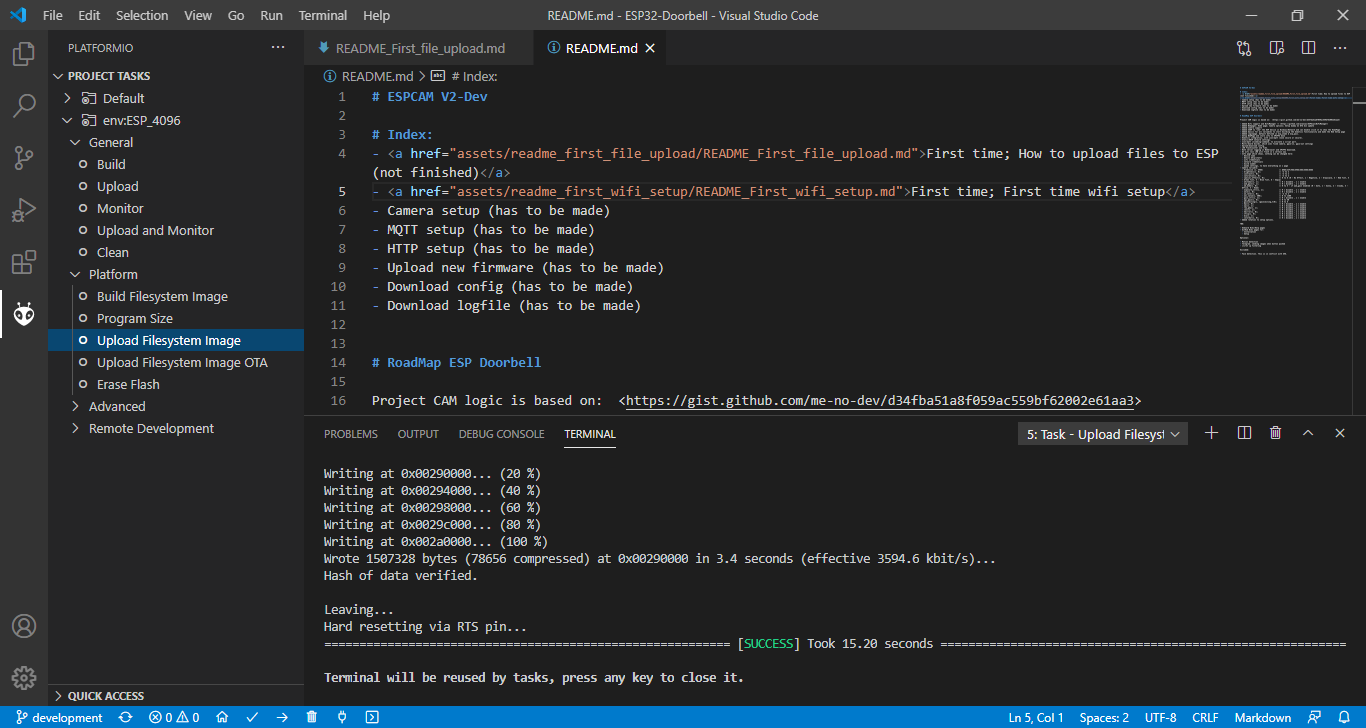Screen dimensions: 1366x728
Task: Select the PlatformIO alien icon
Action: pos(24,315)
